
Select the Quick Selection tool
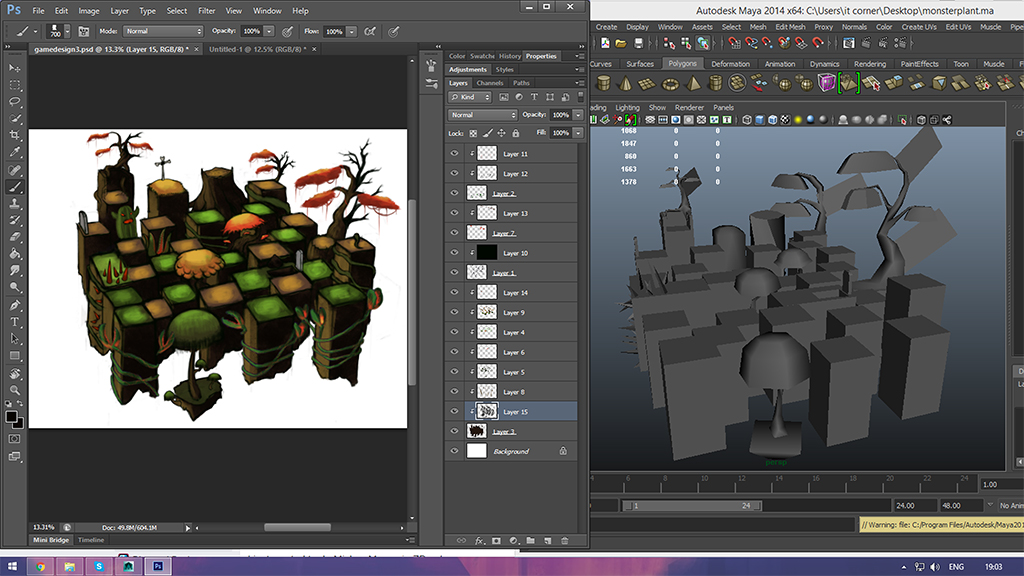14,119
